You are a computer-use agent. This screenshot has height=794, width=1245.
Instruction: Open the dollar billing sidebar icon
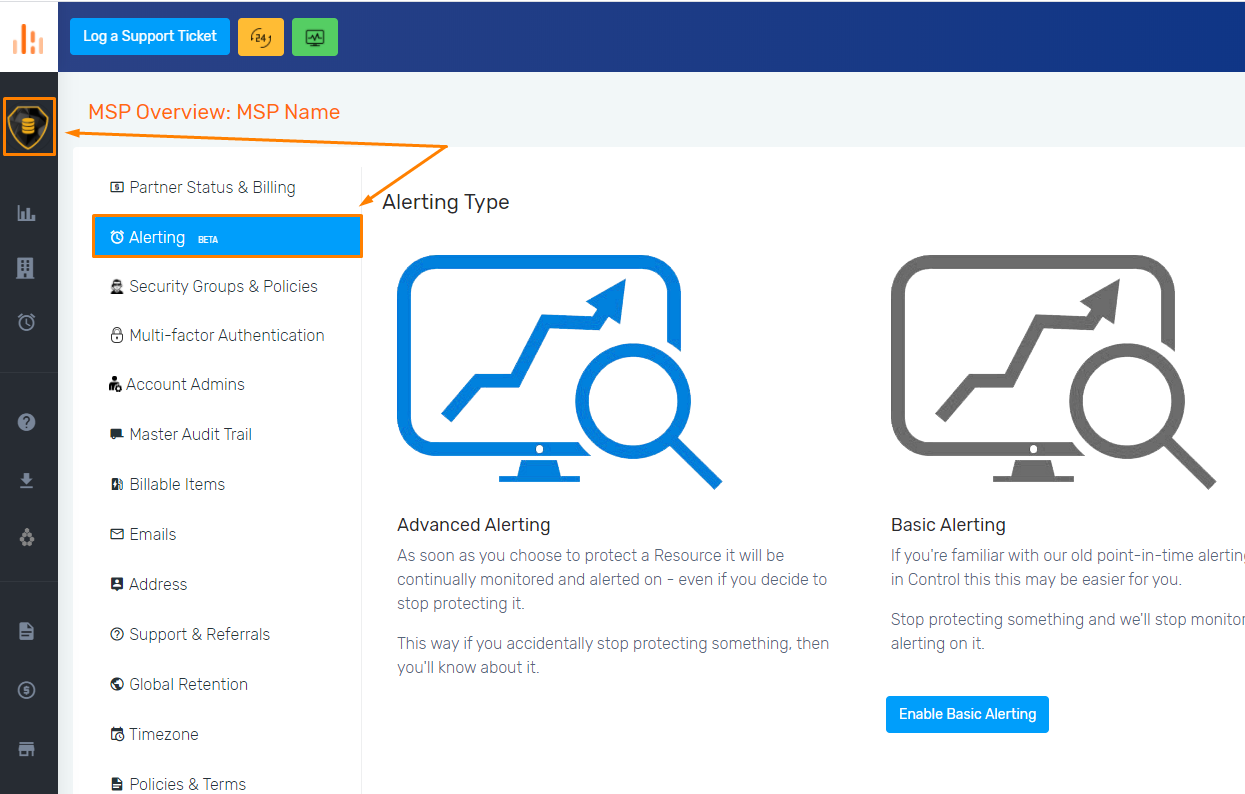coord(27,690)
